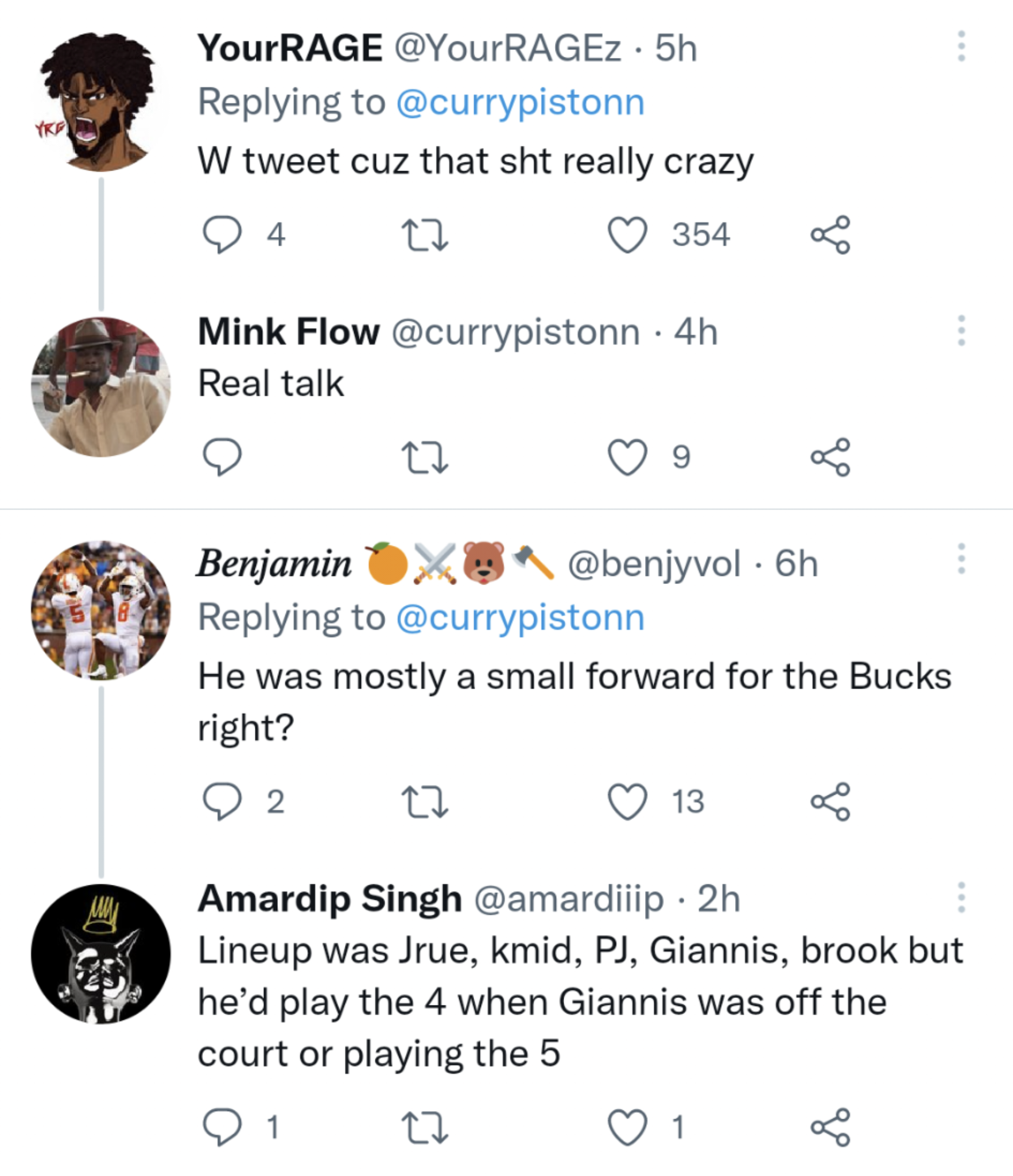
Task: Share Benjamin's tweet about the Bucks
Action: (830, 802)
